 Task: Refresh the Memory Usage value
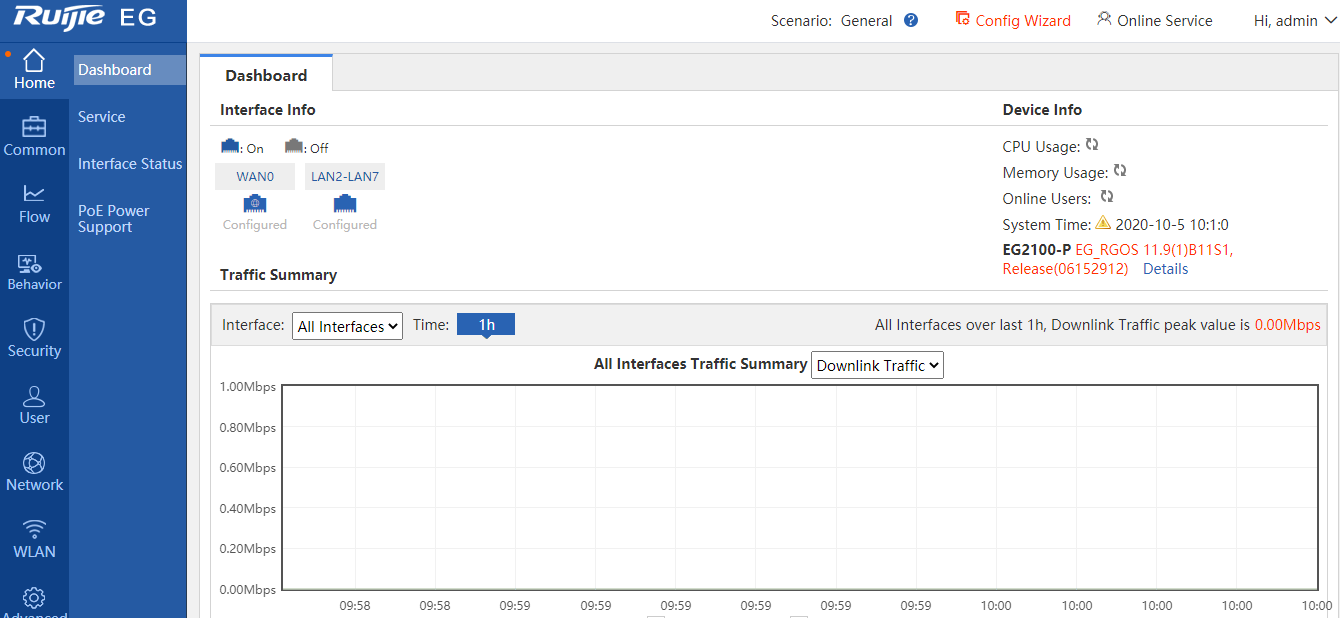(1120, 171)
